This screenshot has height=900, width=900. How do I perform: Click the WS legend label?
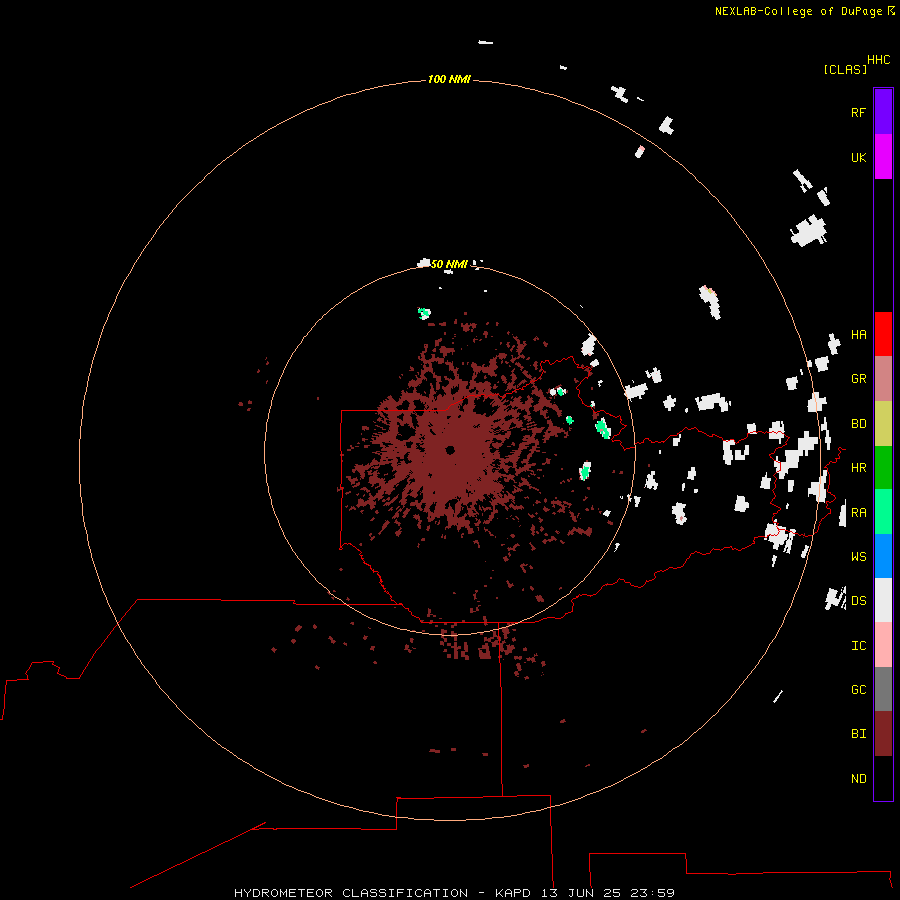pyautogui.click(x=858, y=557)
